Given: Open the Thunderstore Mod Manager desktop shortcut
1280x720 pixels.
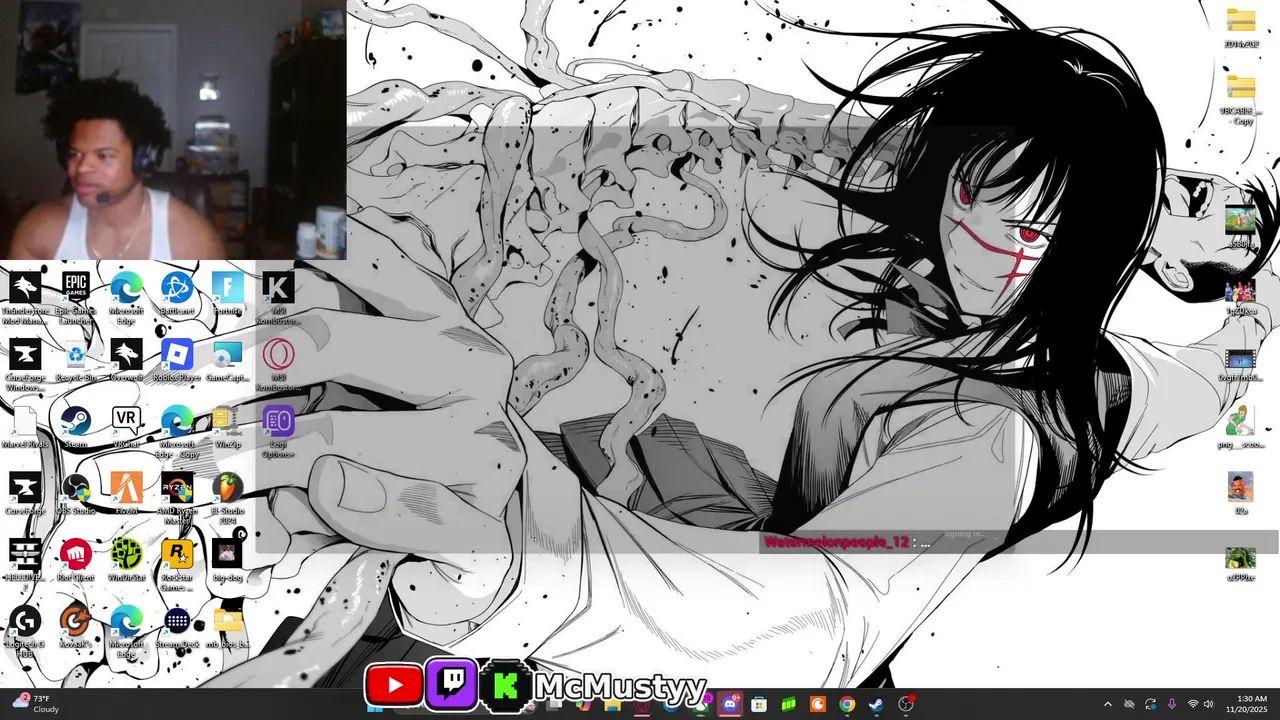Looking at the screenshot, I should (25, 298).
